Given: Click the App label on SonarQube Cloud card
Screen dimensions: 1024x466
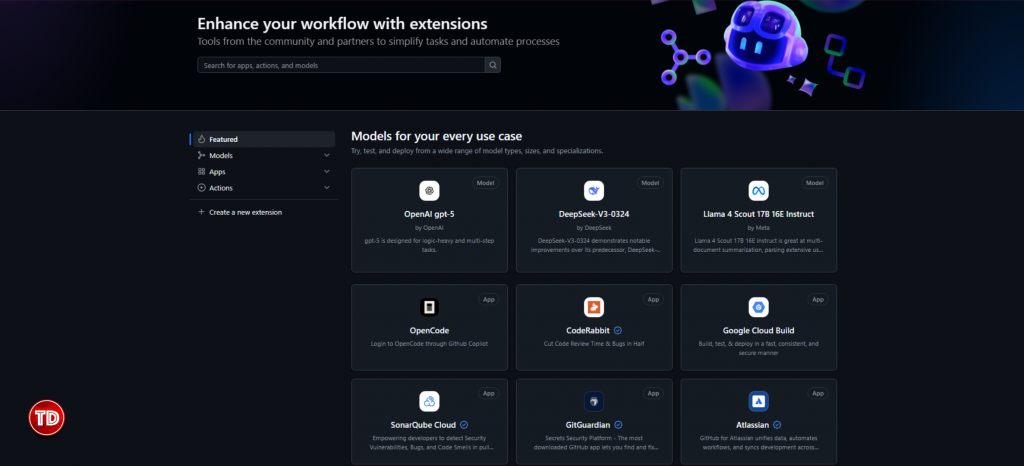Looking at the screenshot, I should coord(488,393).
